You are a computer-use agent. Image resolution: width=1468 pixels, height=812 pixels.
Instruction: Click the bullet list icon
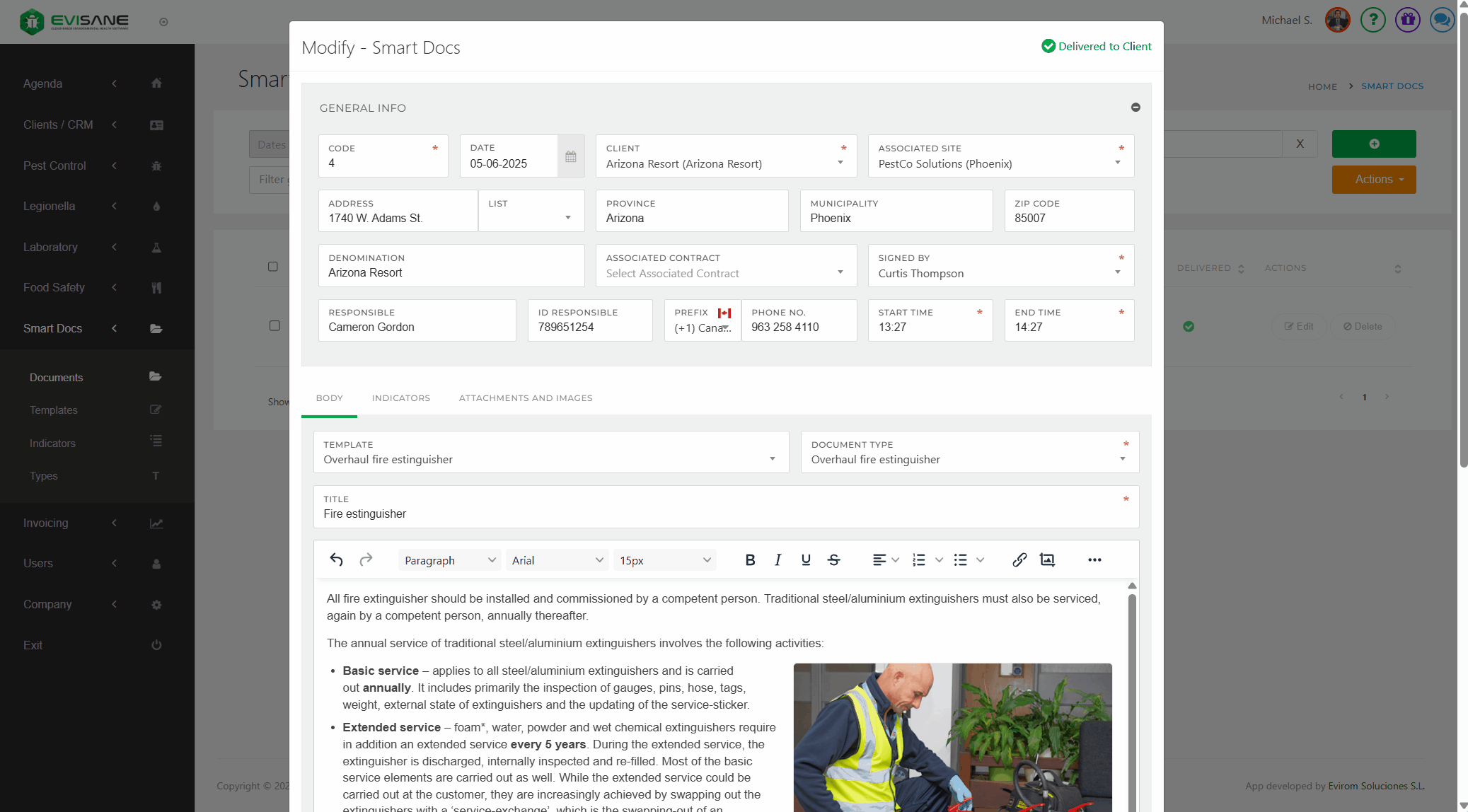pyautogui.click(x=960, y=560)
